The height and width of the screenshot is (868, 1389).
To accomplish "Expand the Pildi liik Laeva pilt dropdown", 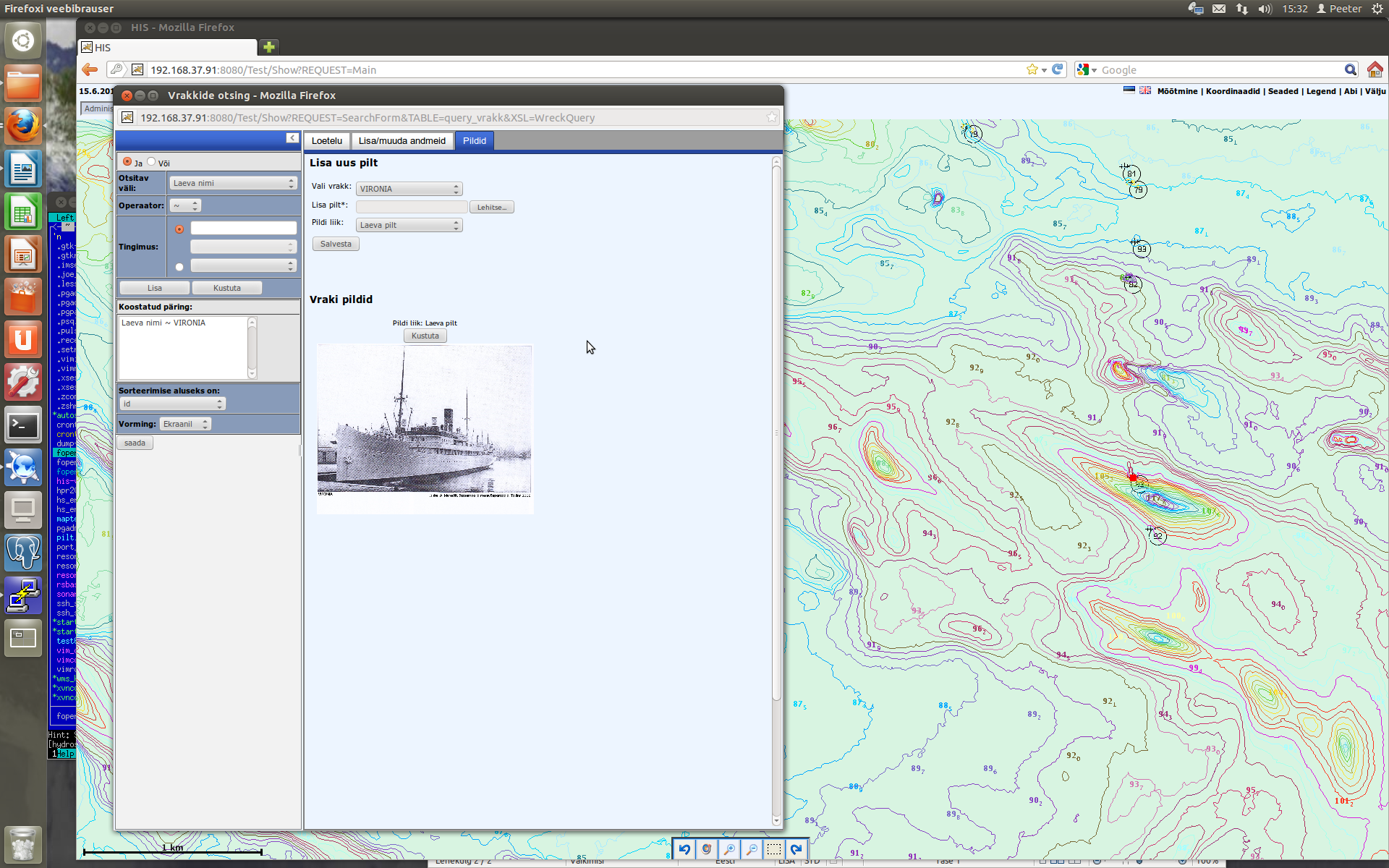I will point(409,226).
